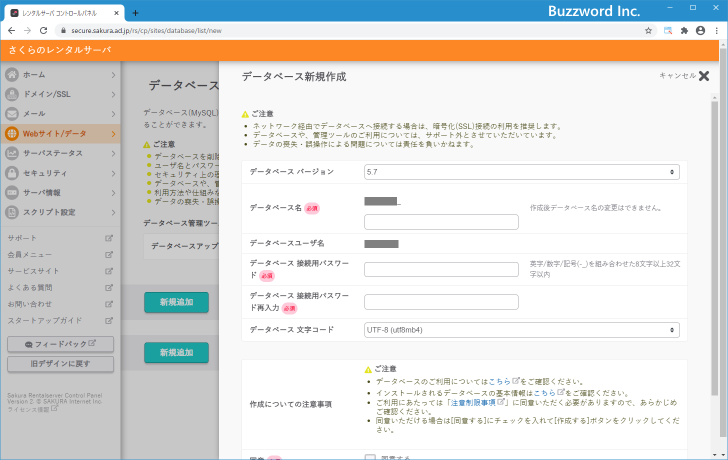Expand the スクリプト設定 menu chevron
The height and width of the screenshot is (460, 728).
coord(113,212)
